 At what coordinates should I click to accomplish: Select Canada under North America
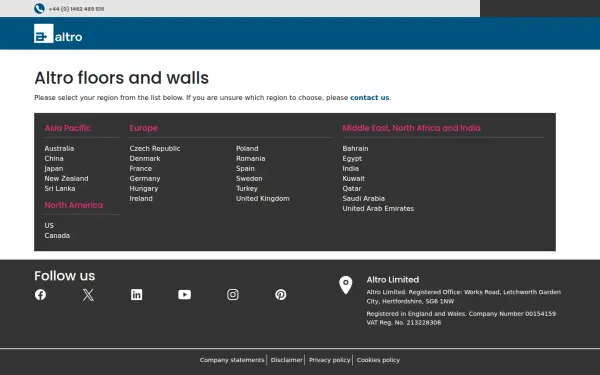tap(57, 236)
